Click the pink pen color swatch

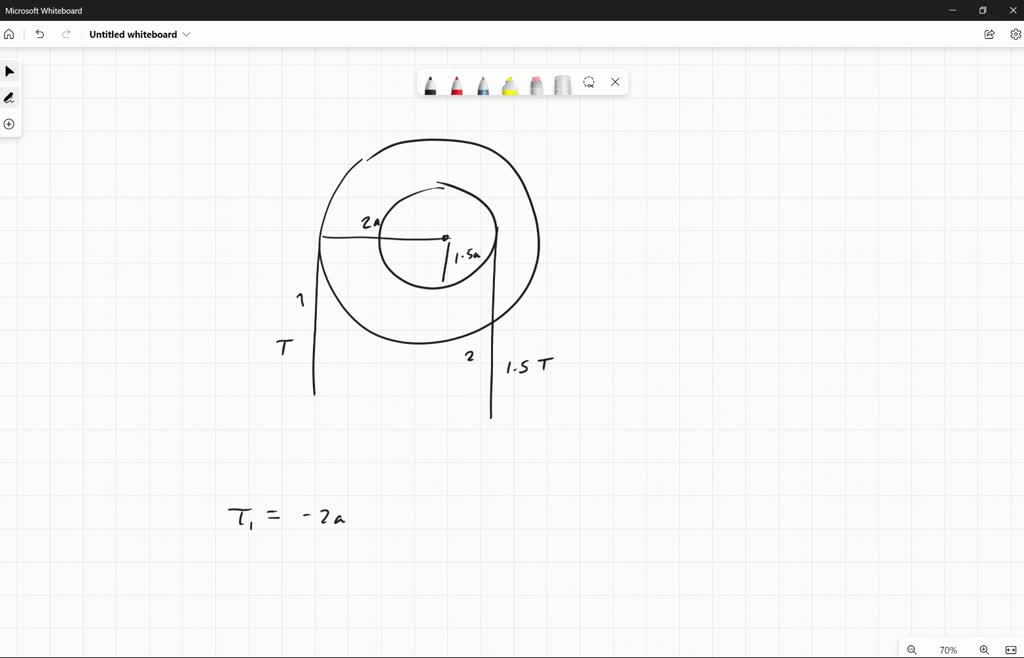click(x=535, y=85)
